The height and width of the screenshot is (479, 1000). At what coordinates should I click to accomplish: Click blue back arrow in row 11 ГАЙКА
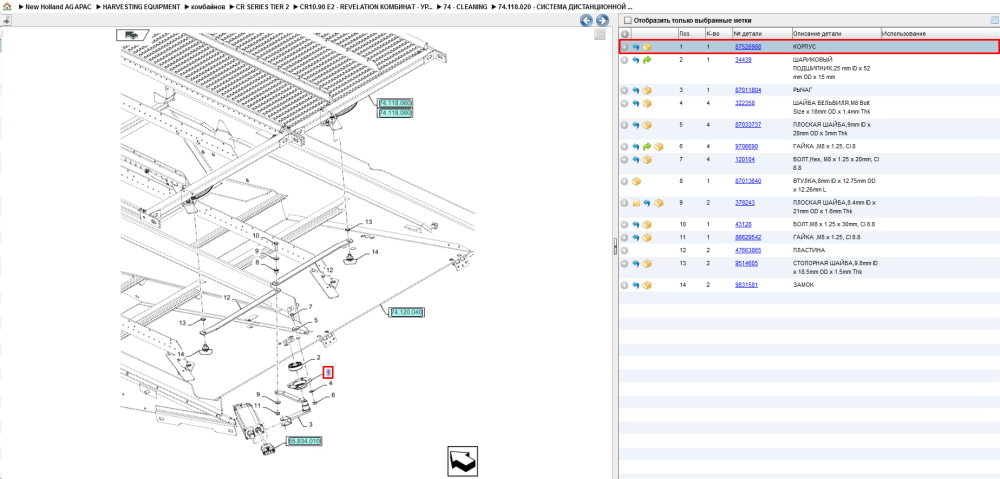(x=636, y=237)
